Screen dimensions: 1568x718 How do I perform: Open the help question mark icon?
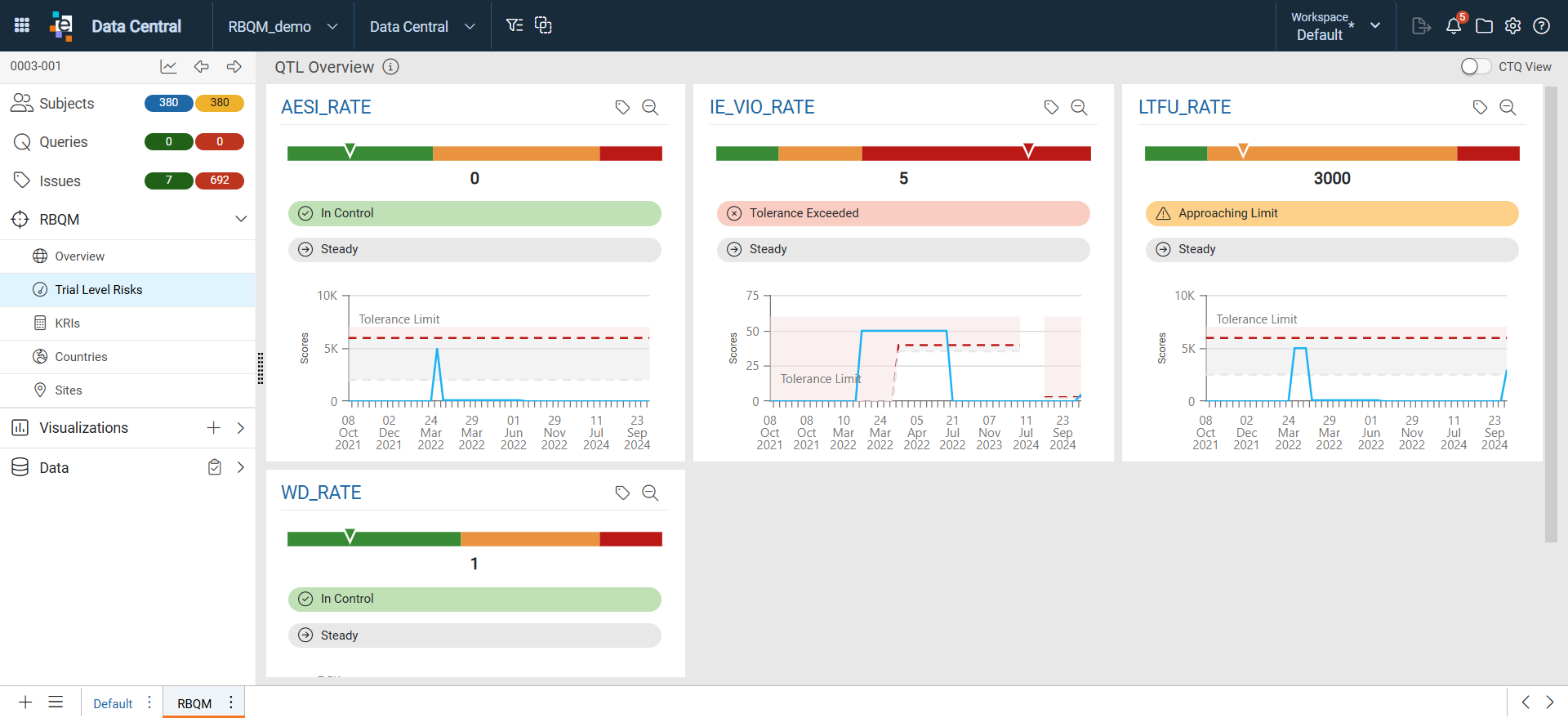[x=1542, y=26]
